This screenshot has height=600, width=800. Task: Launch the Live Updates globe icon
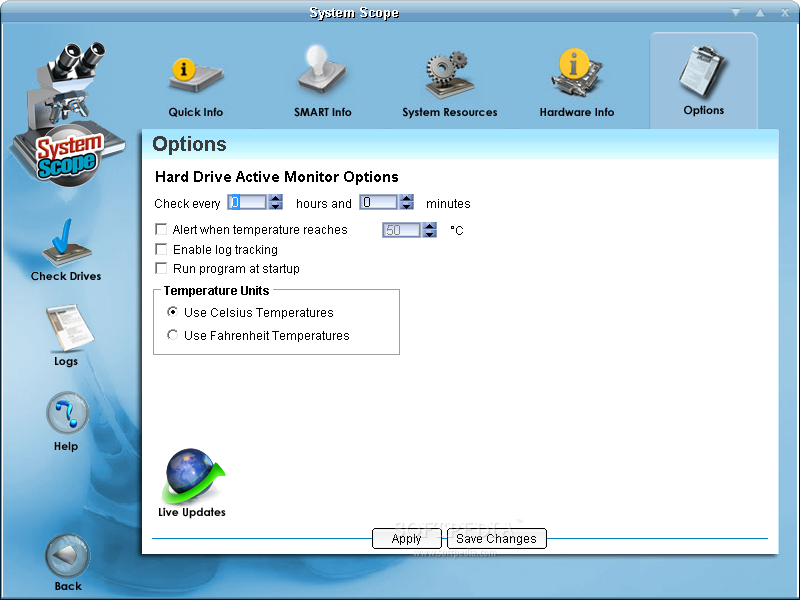pyautogui.click(x=193, y=476)
